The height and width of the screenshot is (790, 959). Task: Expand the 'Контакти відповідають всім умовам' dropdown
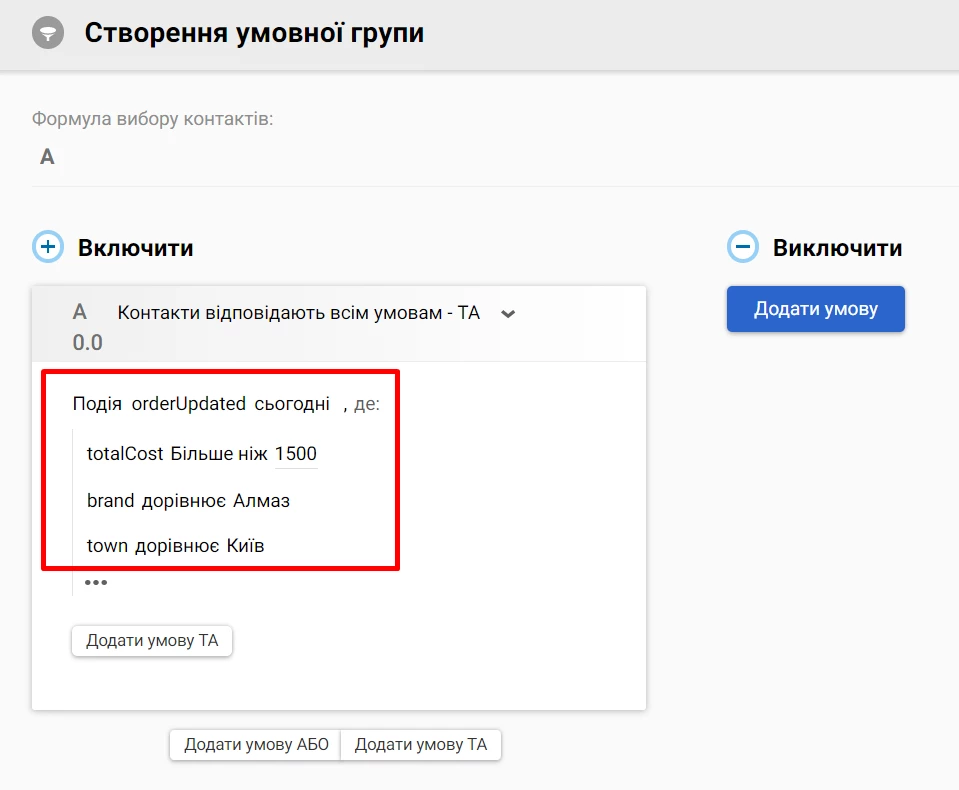pyautogui.click(x=508, y=314)
